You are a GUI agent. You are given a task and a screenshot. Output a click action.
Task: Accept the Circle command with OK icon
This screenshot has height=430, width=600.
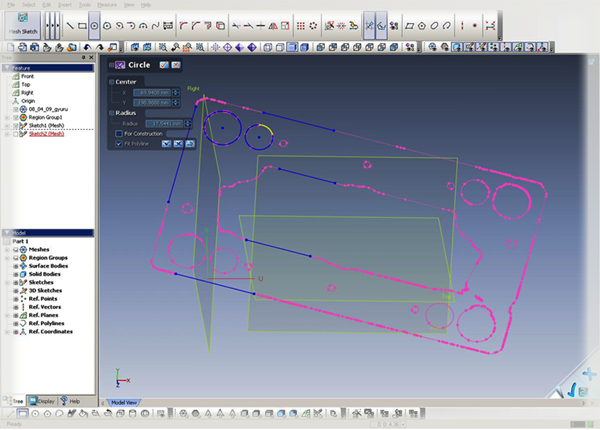click(x=164, y=65)
